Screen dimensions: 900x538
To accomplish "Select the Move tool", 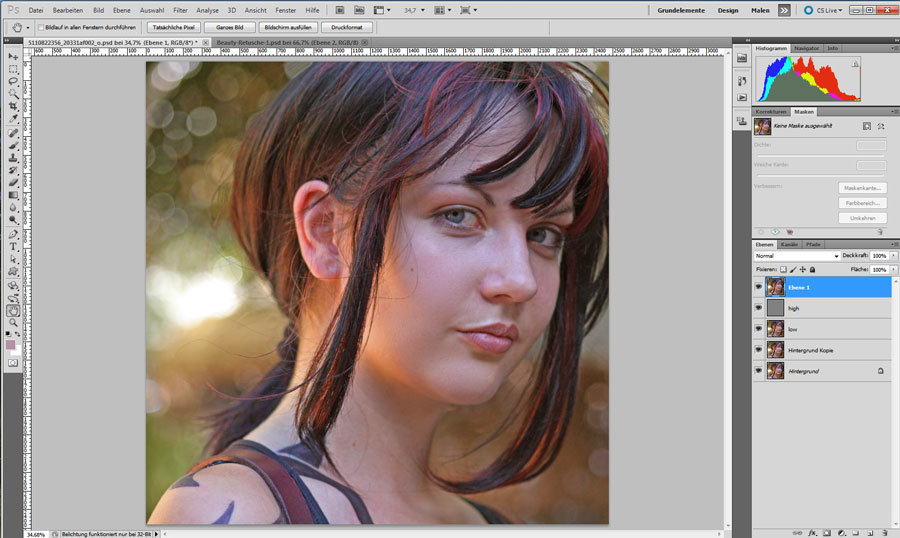I will [13, 56].
